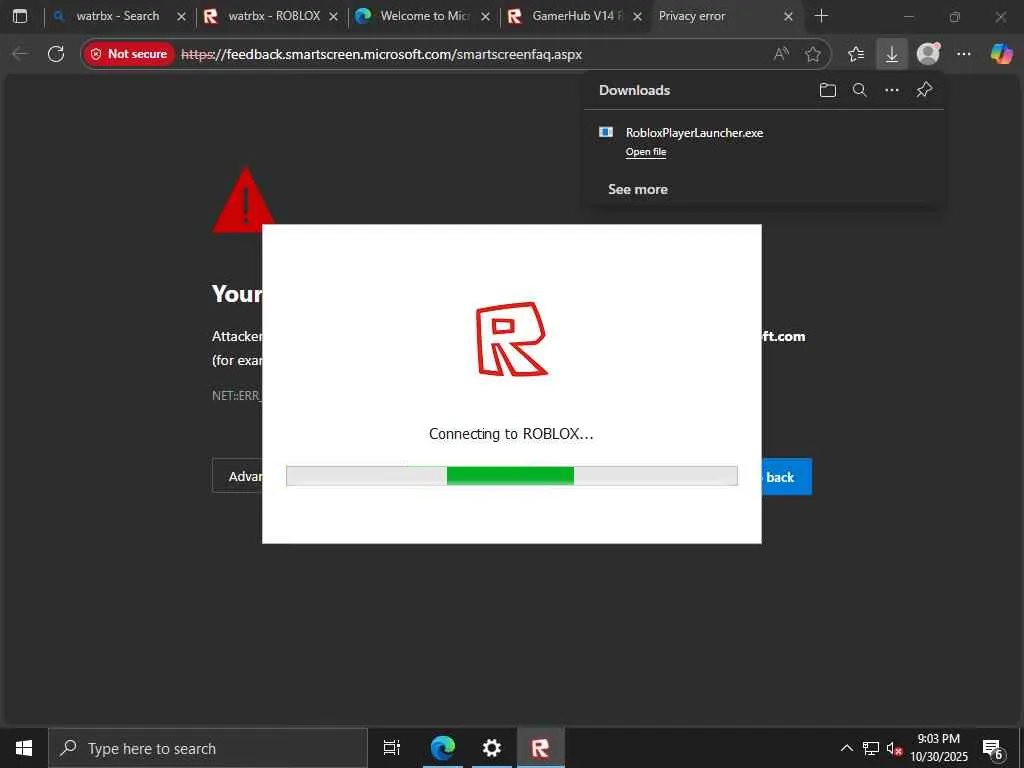Close the GamerHub V14 tab
This screenshot has width=1024, height=768.
click(637, 17)
